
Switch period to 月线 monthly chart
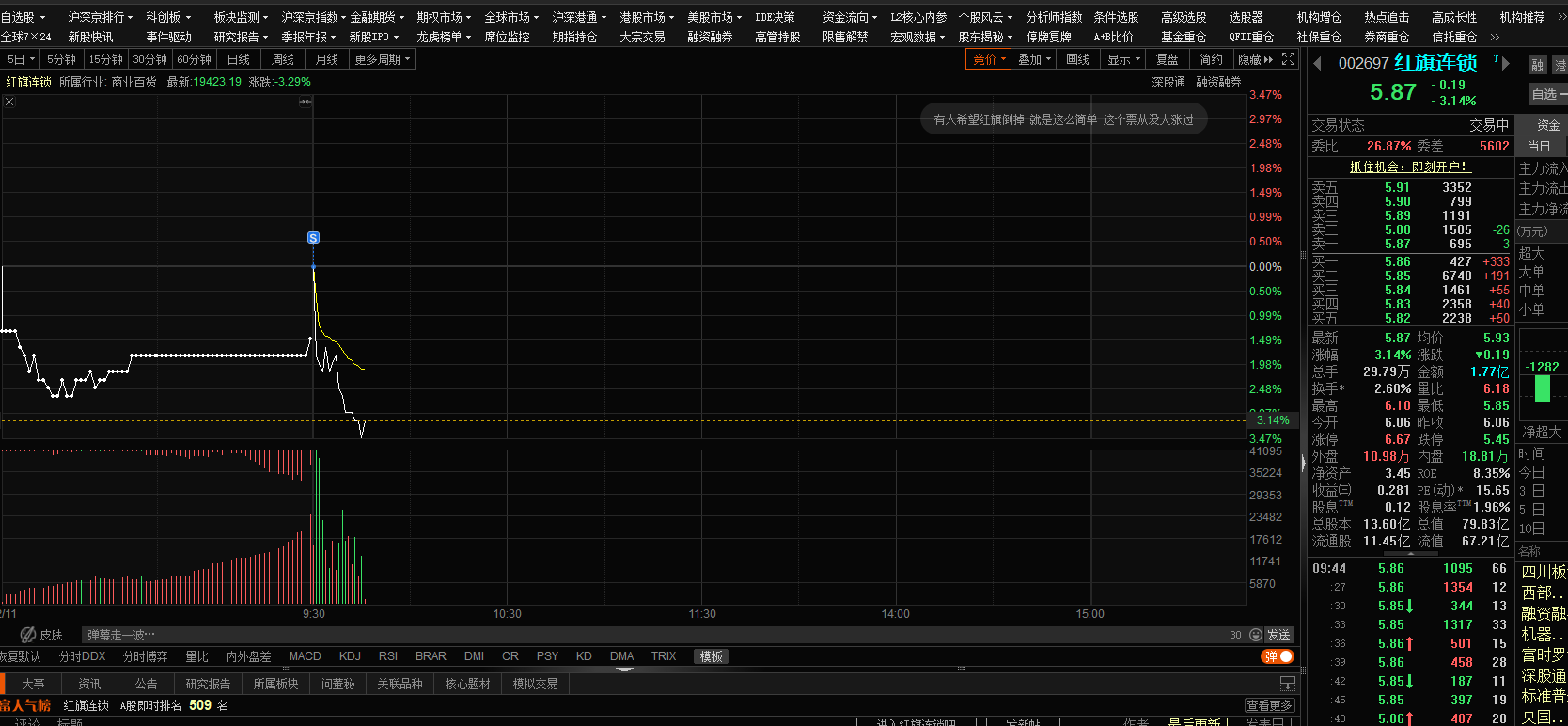tap(327, 59)
